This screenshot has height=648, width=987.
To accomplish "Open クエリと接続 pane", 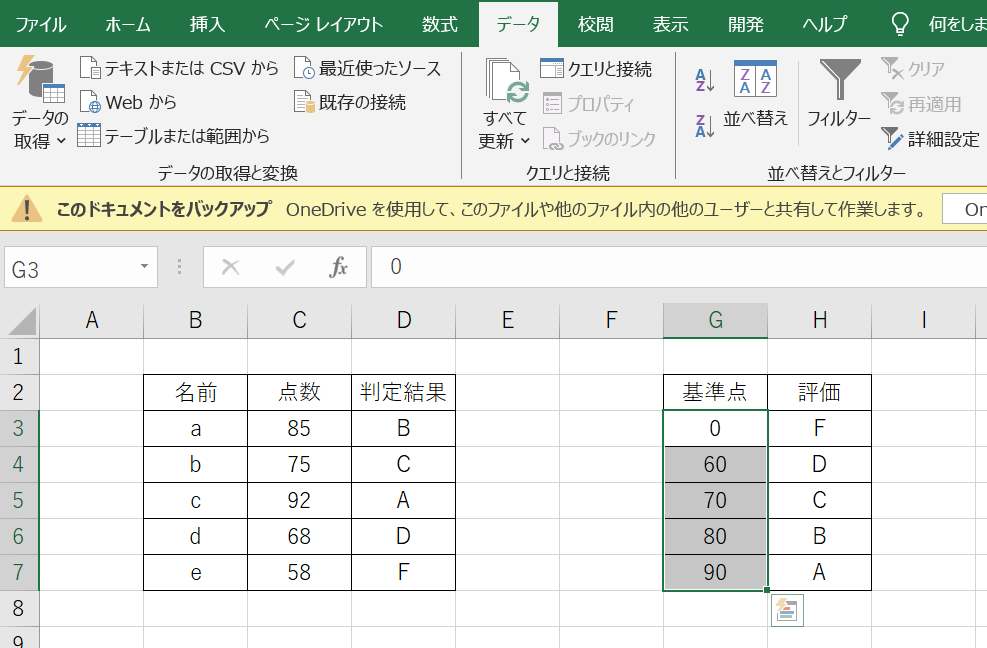I will point(596,69).
